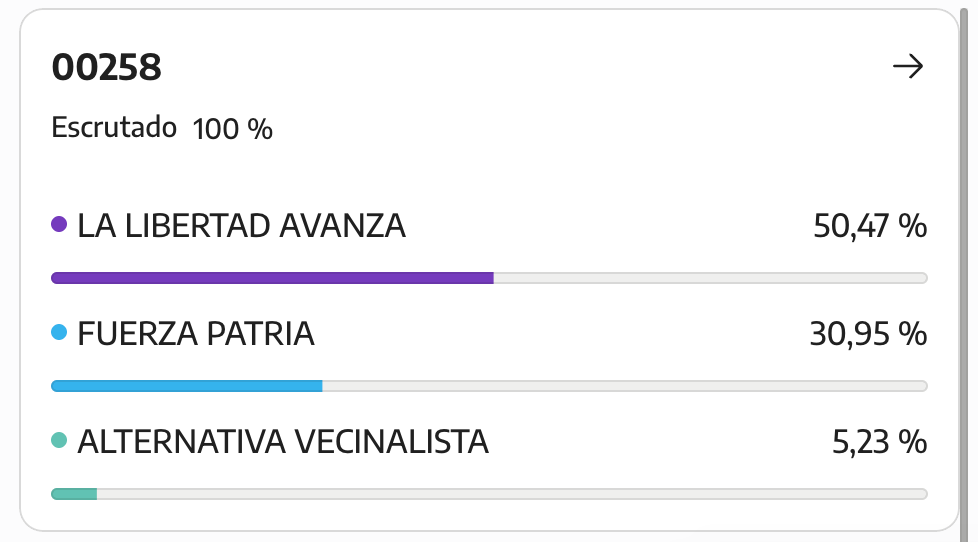Viewport: 978px width, 542px height.
Task: Select the teal dot beside Alternativa Vecinalista
Action: 59,440
